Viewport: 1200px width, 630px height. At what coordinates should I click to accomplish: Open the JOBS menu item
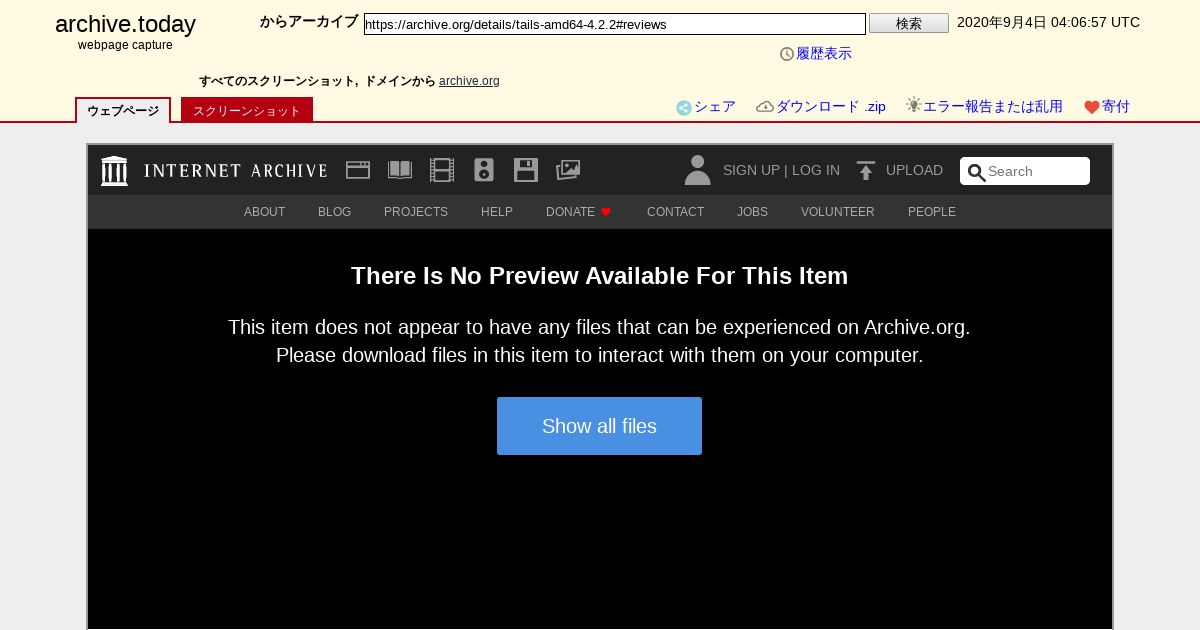(753, 212)
